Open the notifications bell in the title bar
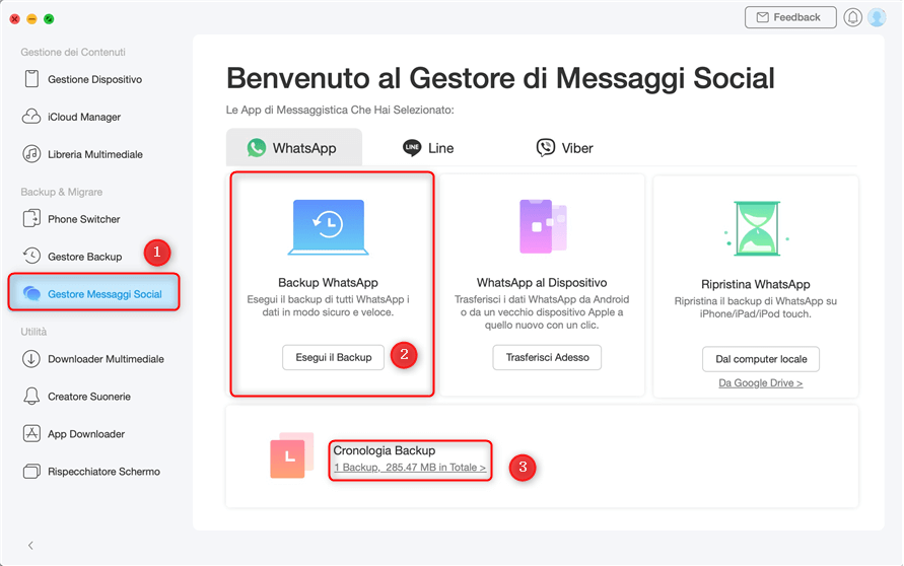This screenshot has height=566, width=904. click(853, 17)
